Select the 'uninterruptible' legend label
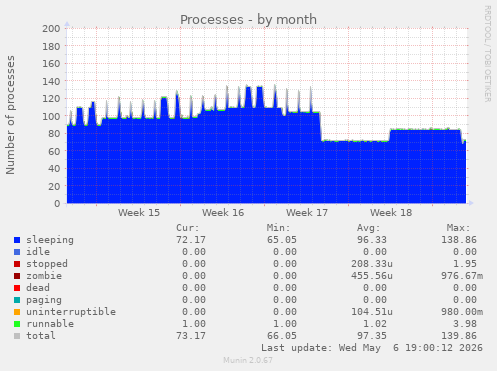The width and height of the screenshot is (497, 371). tap(71, 312)
